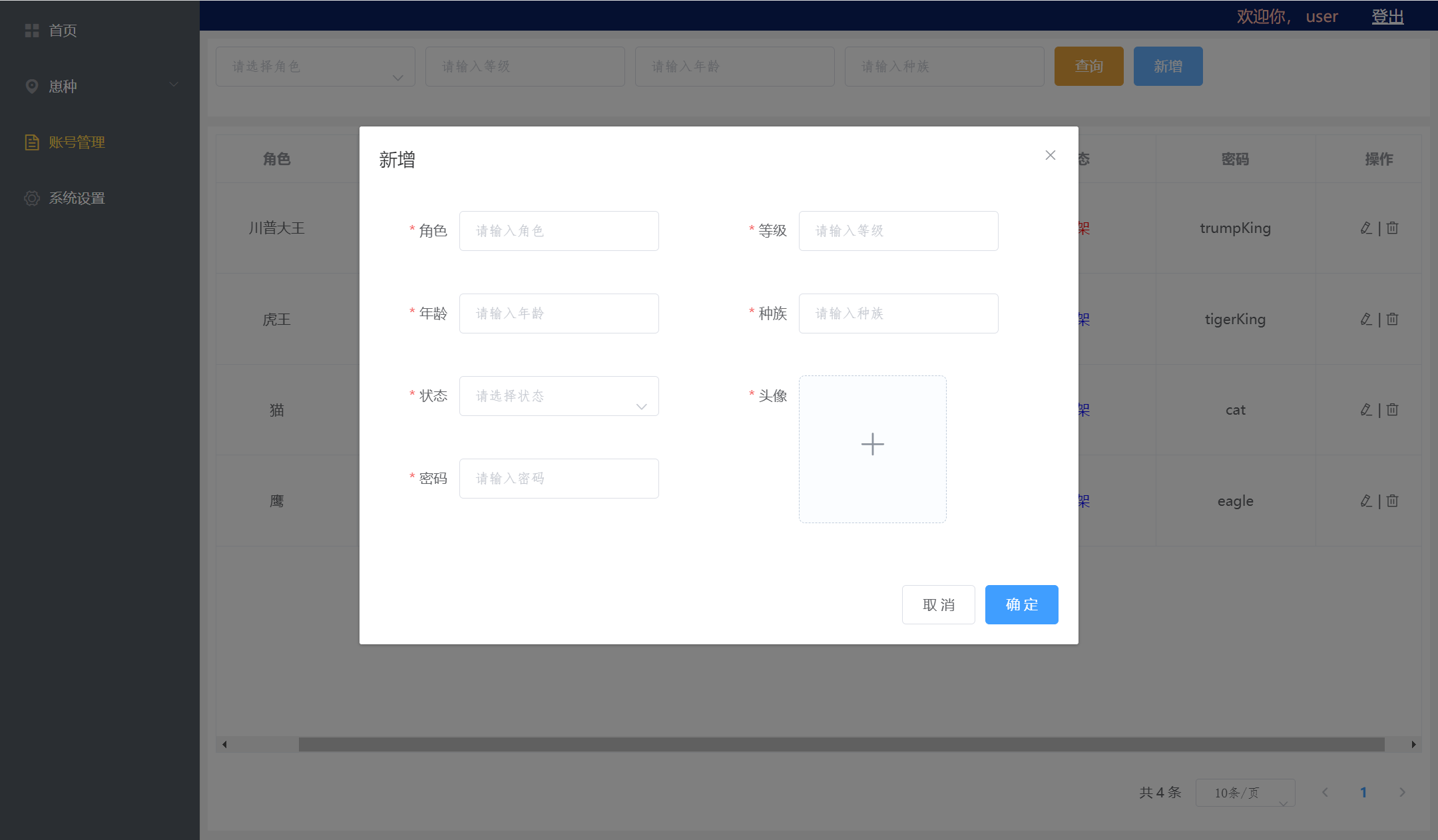Click the home grid icon in sidebar
Viewport: 1438px width, 840px height.
coord(31,31)
